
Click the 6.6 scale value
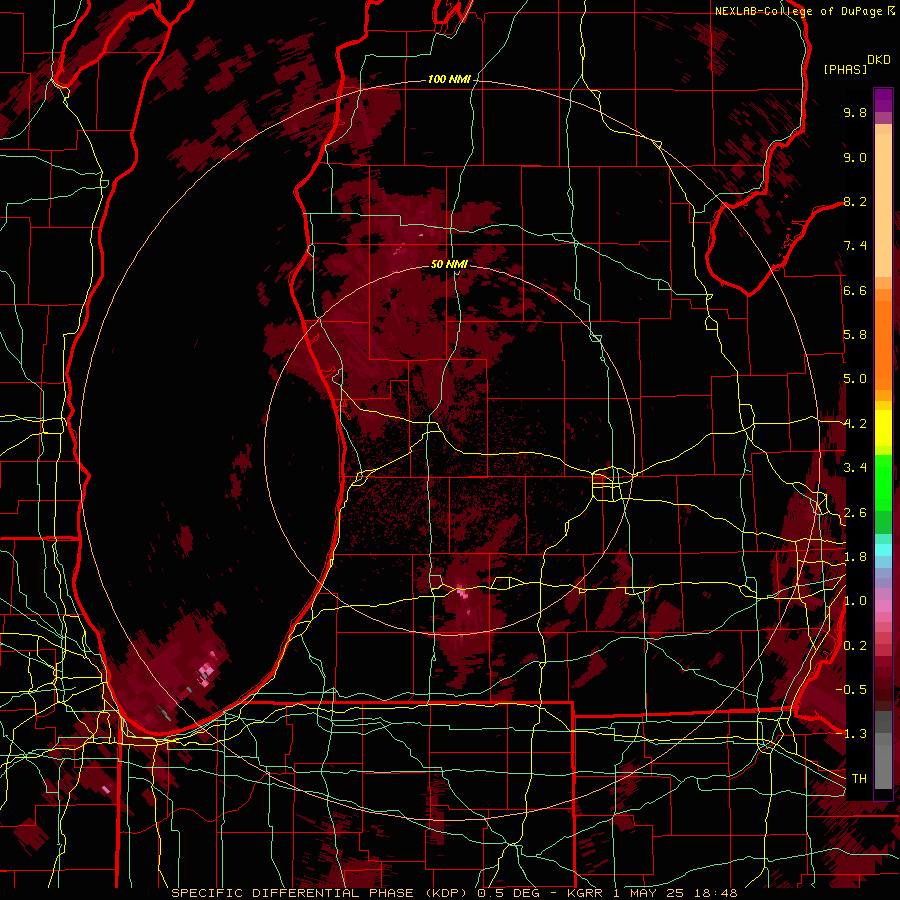pyautogui.click(x=855, y=290)
